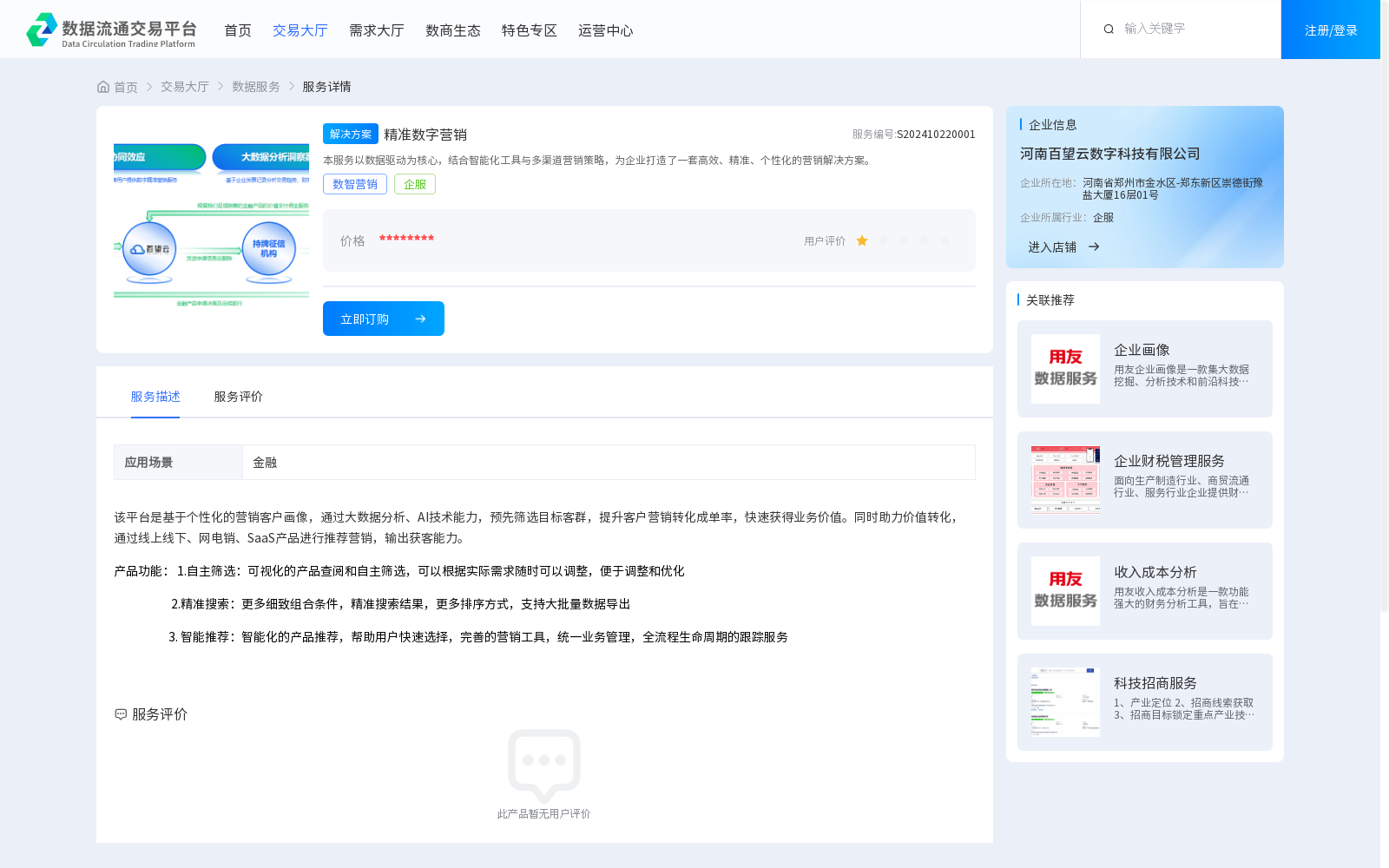Click the masked price value

coord(406,239)
